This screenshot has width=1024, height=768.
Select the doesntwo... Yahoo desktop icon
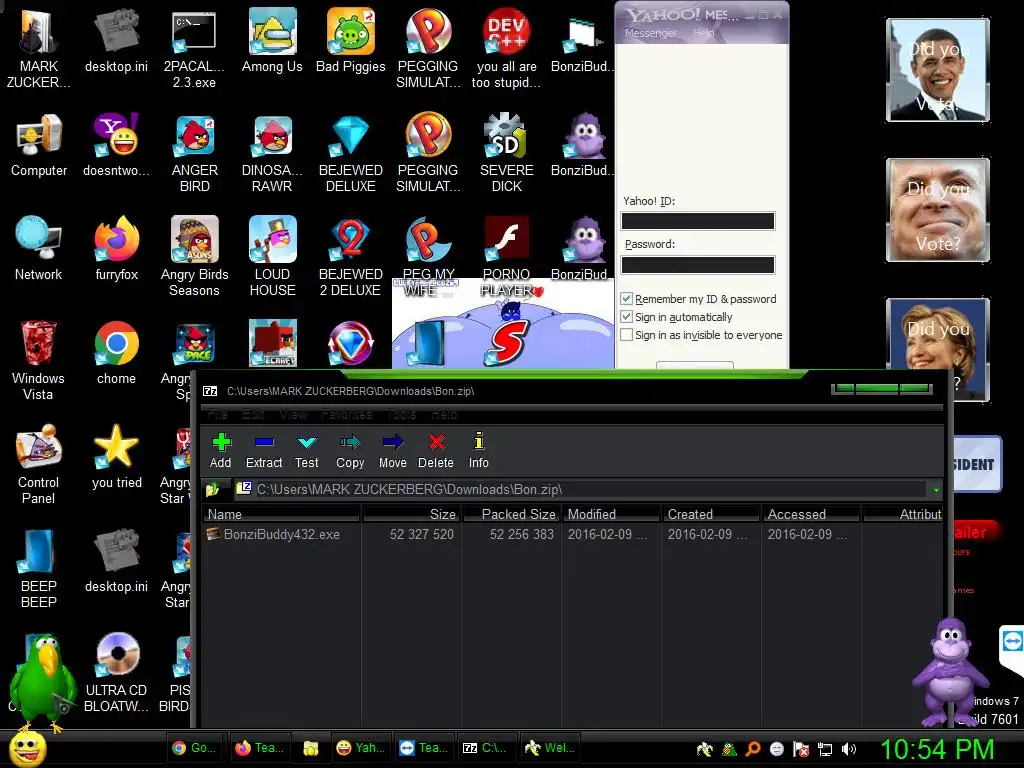tap(117, 145)
